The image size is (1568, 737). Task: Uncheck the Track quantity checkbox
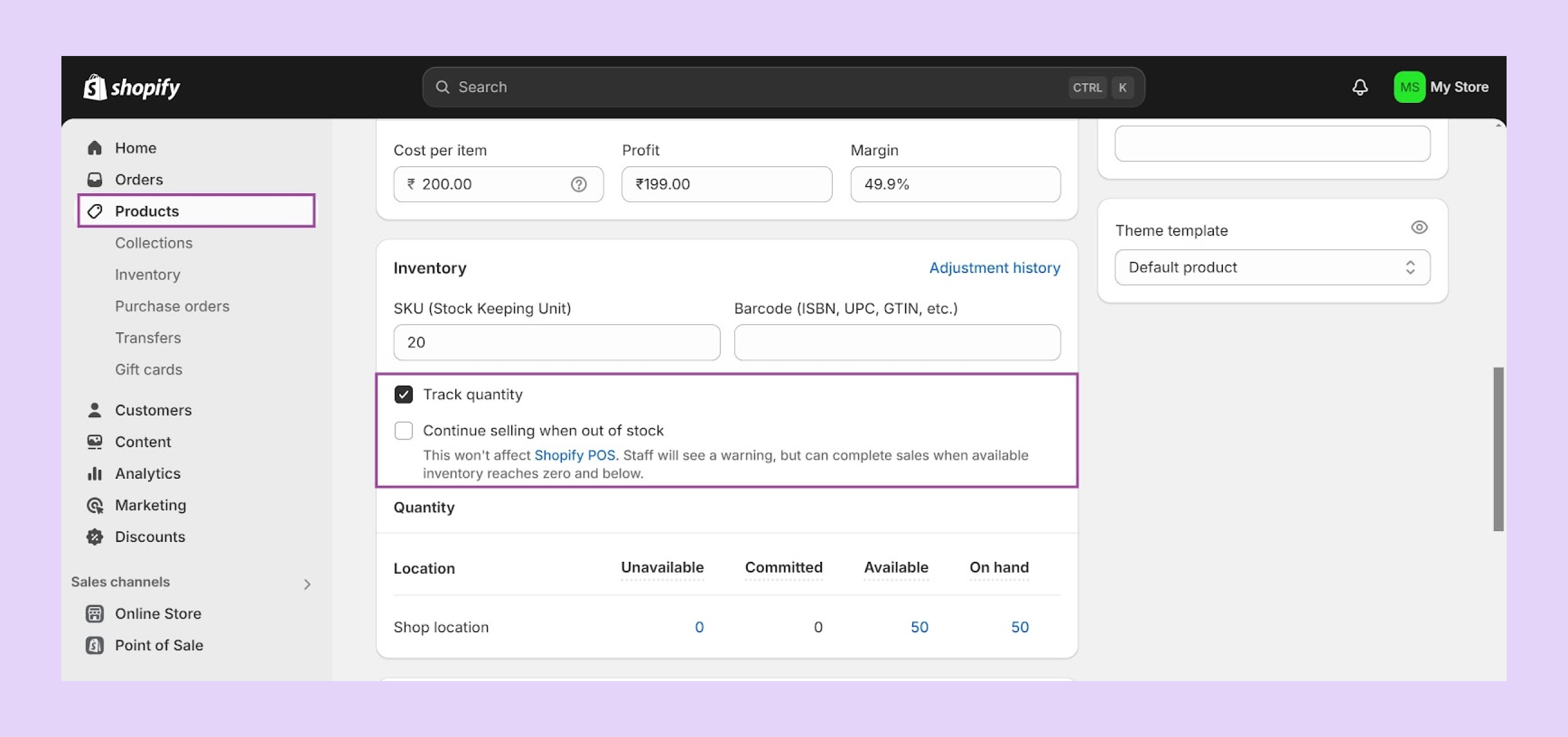(403, 394)
